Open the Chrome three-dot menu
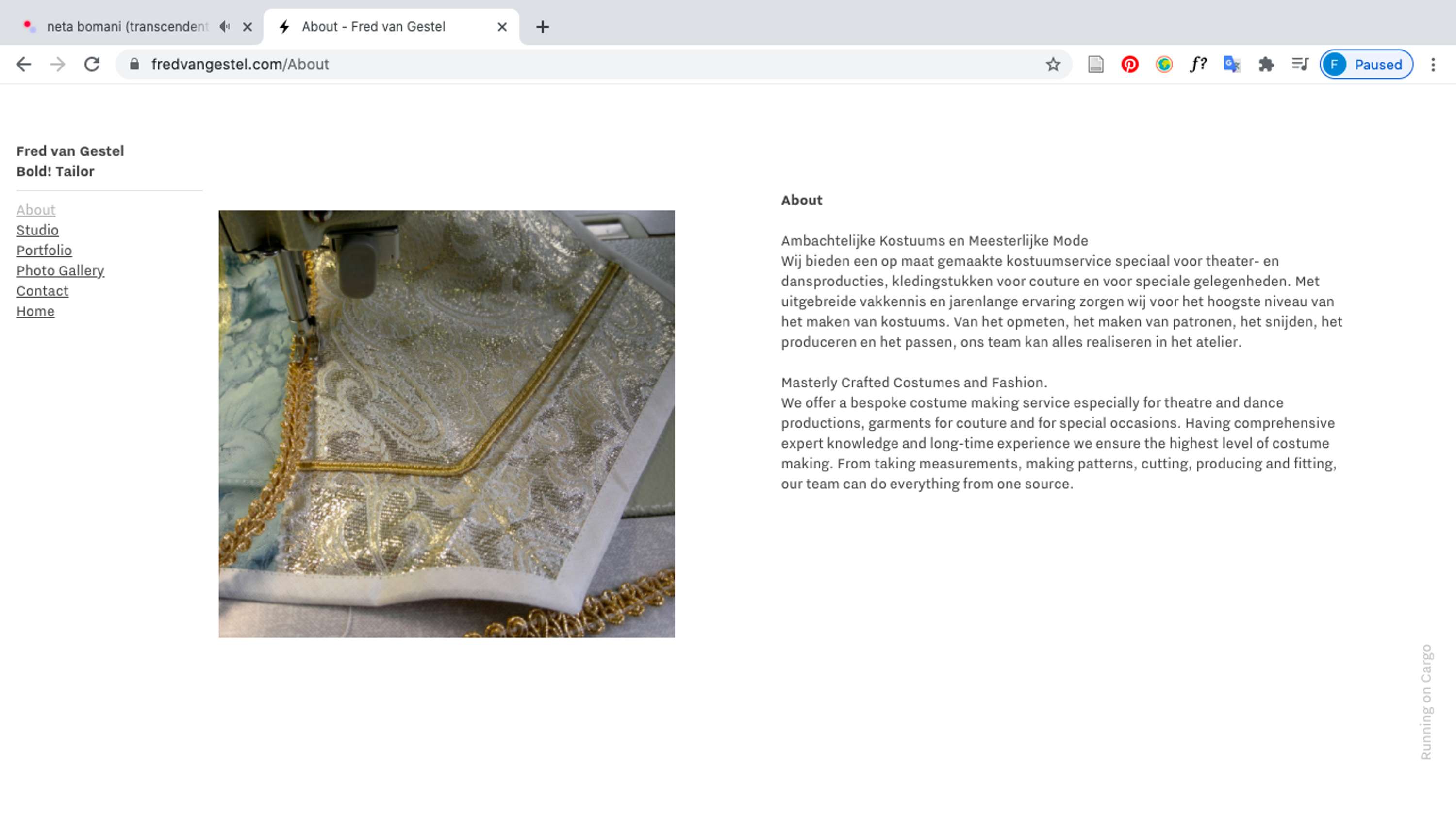This screenshot has width=1456, height=819. tap(1433, 65)
